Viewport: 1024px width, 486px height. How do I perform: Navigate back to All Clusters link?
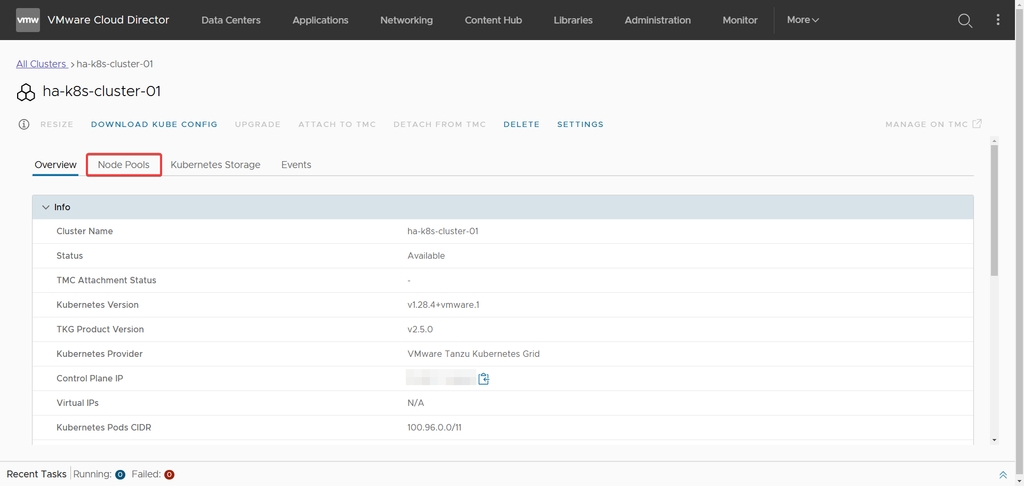click(x=41, y=64)
